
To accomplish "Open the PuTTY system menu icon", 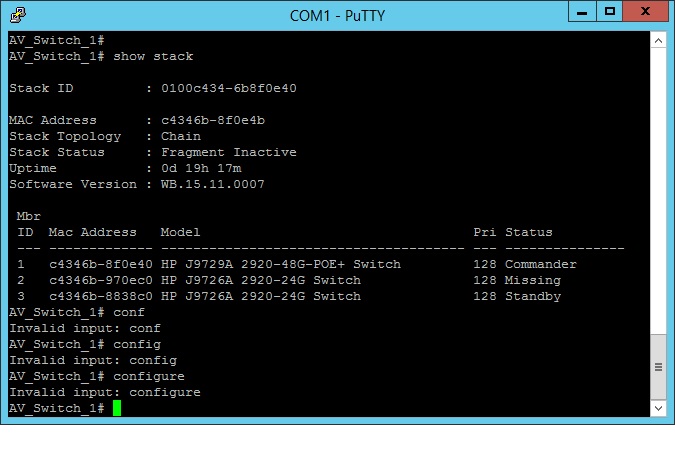I will pyautogui.click(x=19, y=15).
